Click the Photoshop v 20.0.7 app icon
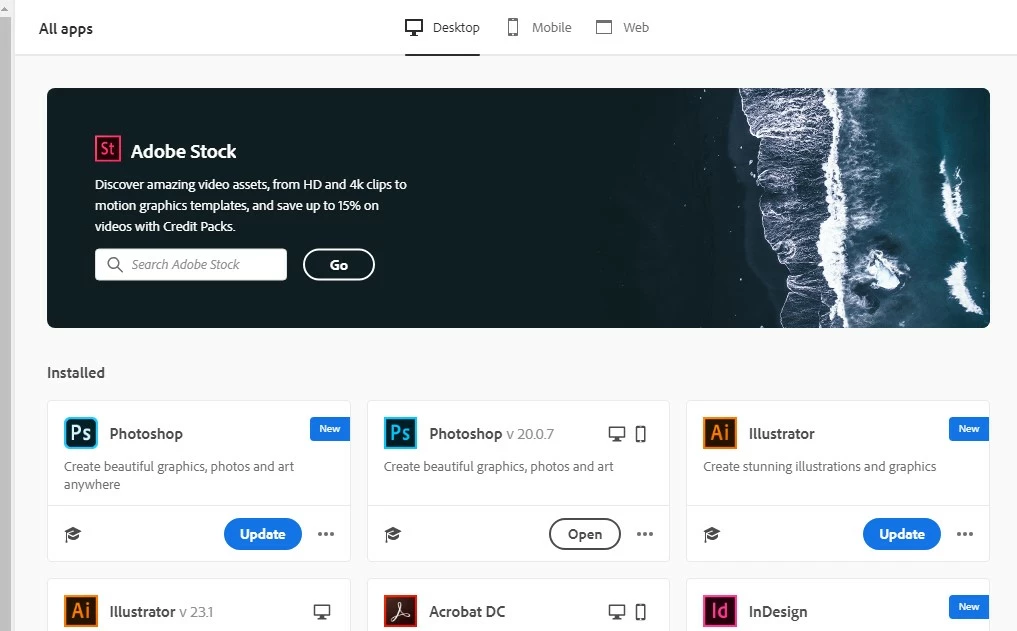 pos(400,433)
